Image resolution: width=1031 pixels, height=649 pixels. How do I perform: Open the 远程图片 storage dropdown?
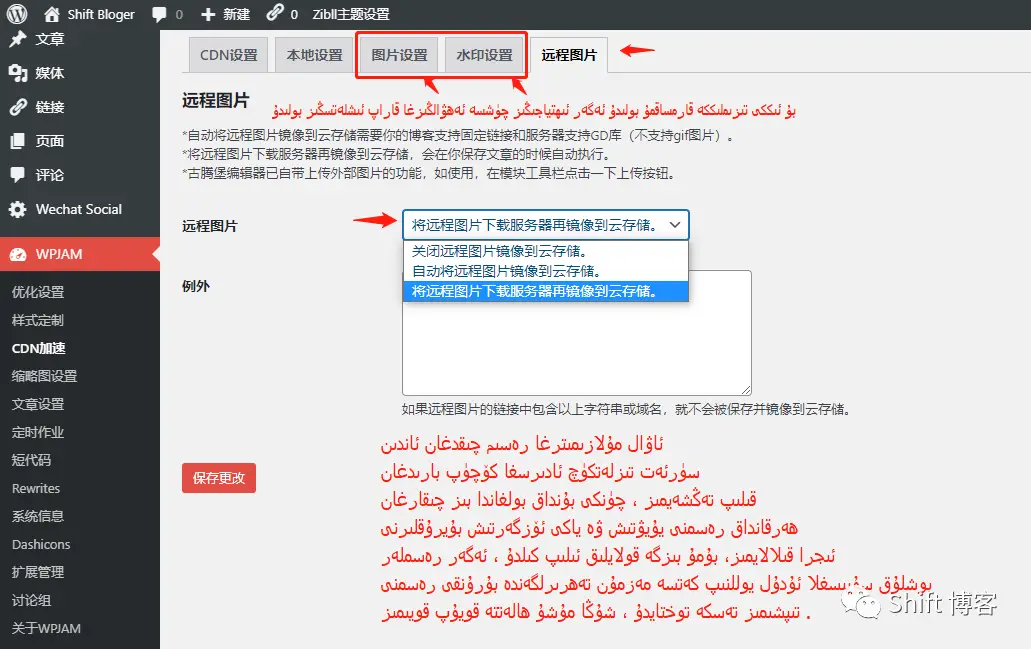pos(545,225)
